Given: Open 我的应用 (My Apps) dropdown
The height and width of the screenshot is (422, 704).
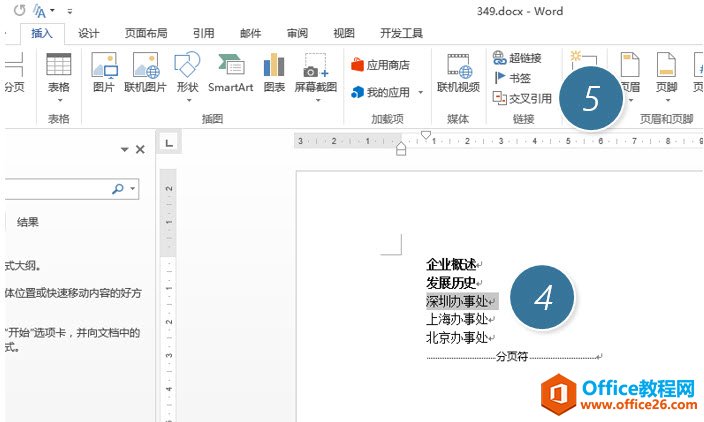Looking at the screenshot, I should 389,92.
